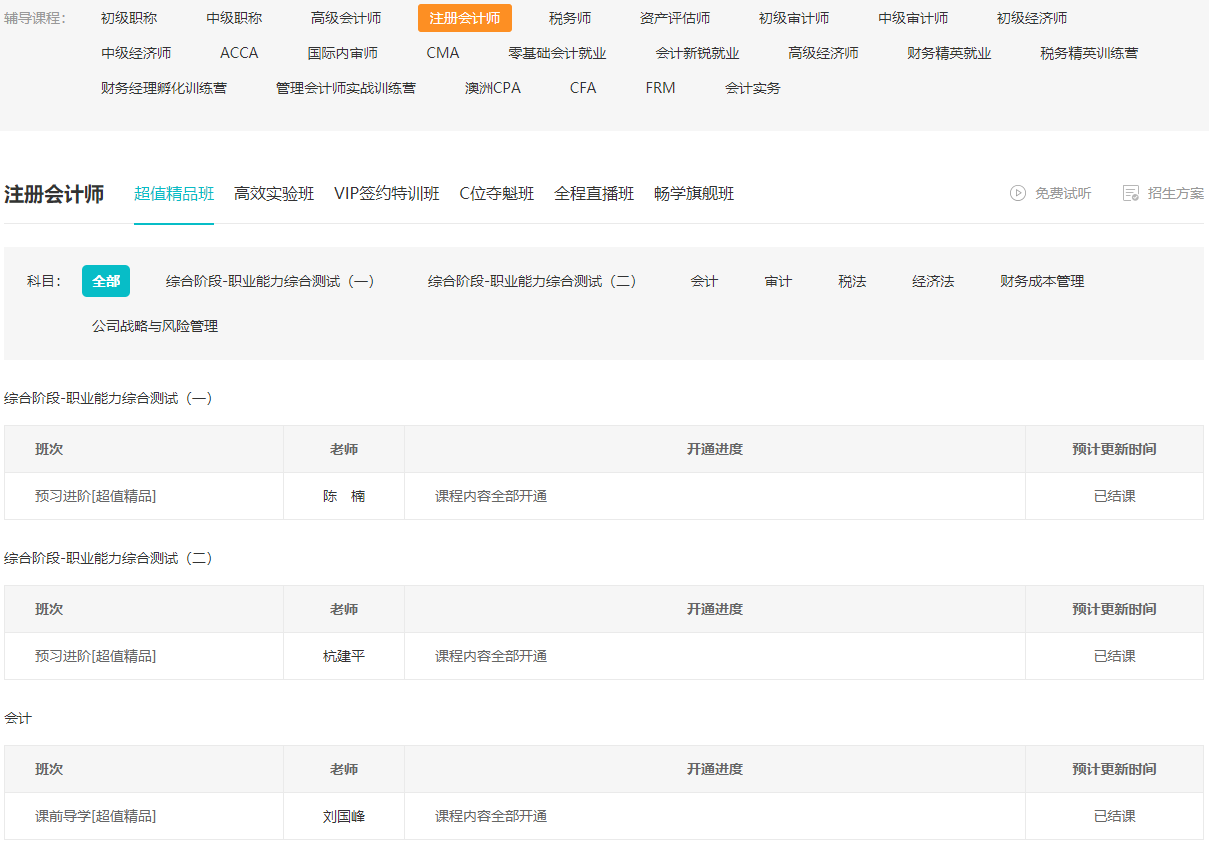This screenshot has width=1209, height=843.
Task: Select the 全程直播班 class type
Action: (594, 194)
